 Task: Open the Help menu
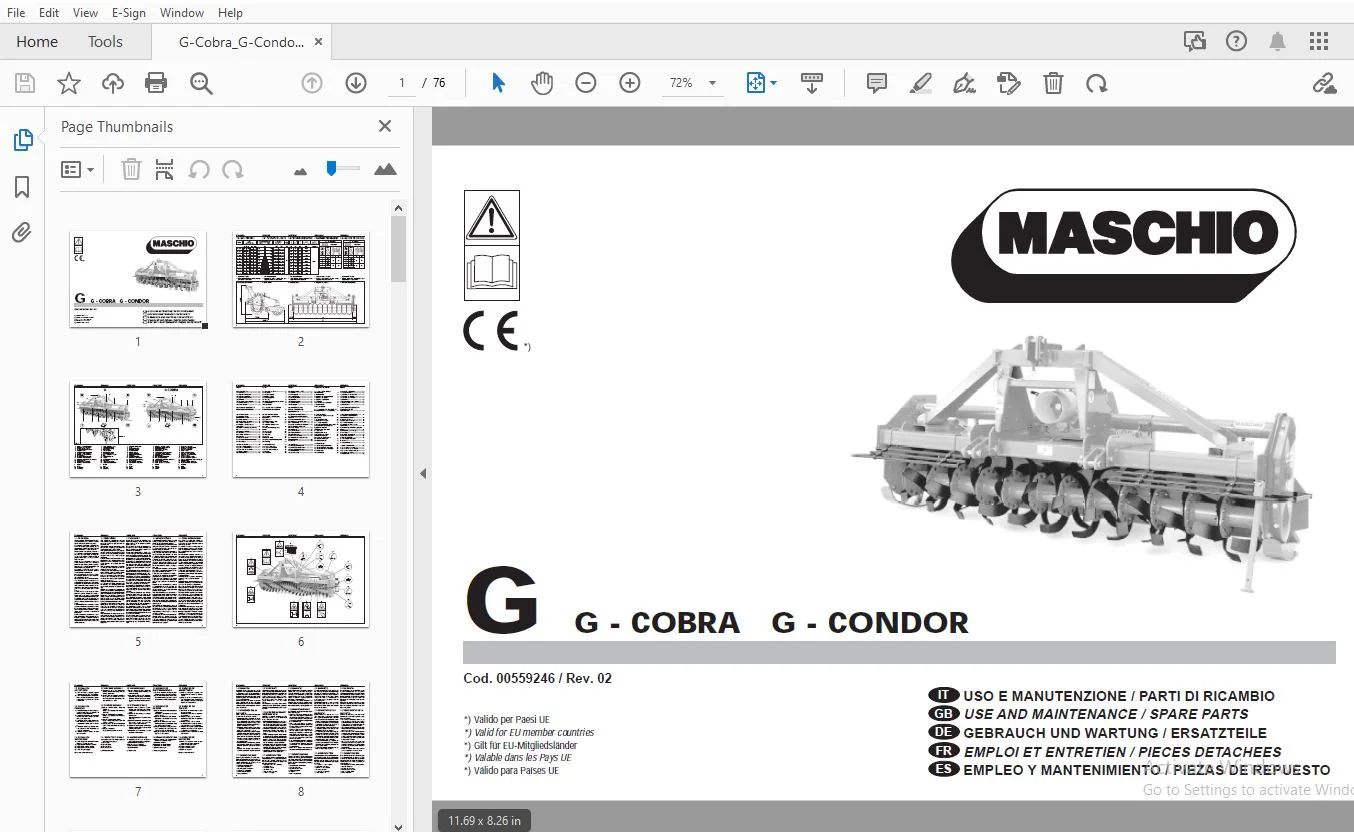click(x=230, y=13)
